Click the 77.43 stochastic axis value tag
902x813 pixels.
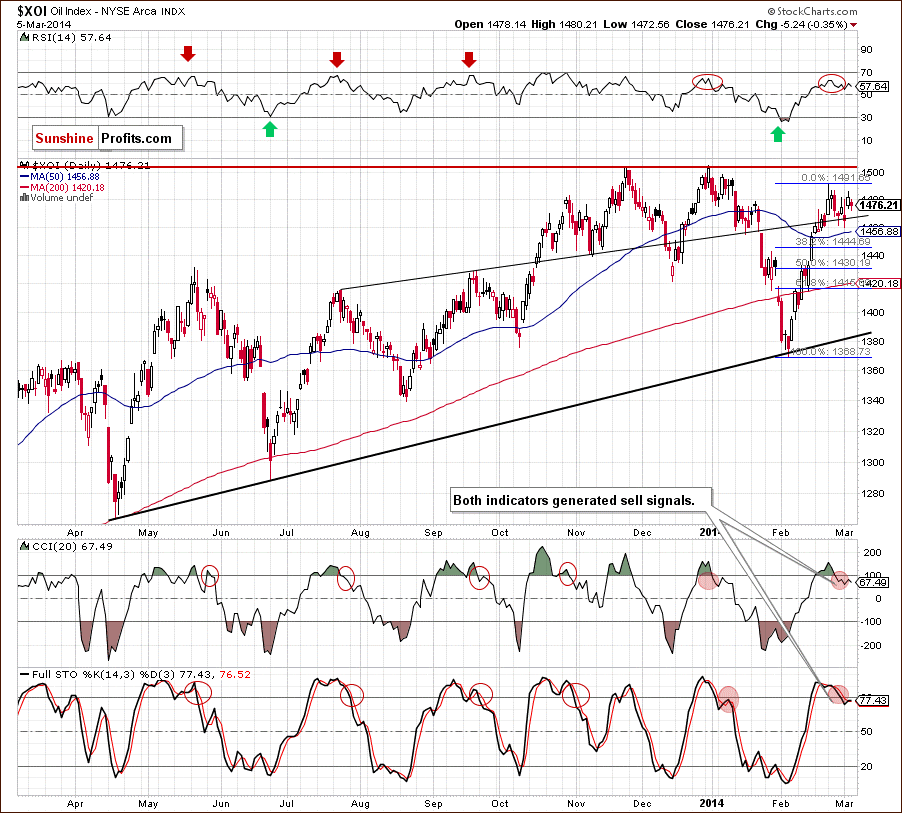[873, 700]
